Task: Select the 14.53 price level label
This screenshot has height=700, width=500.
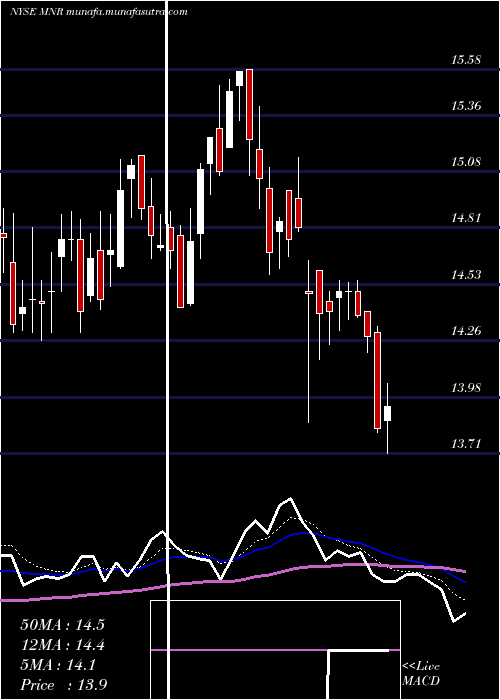Action: click(466, 274)
